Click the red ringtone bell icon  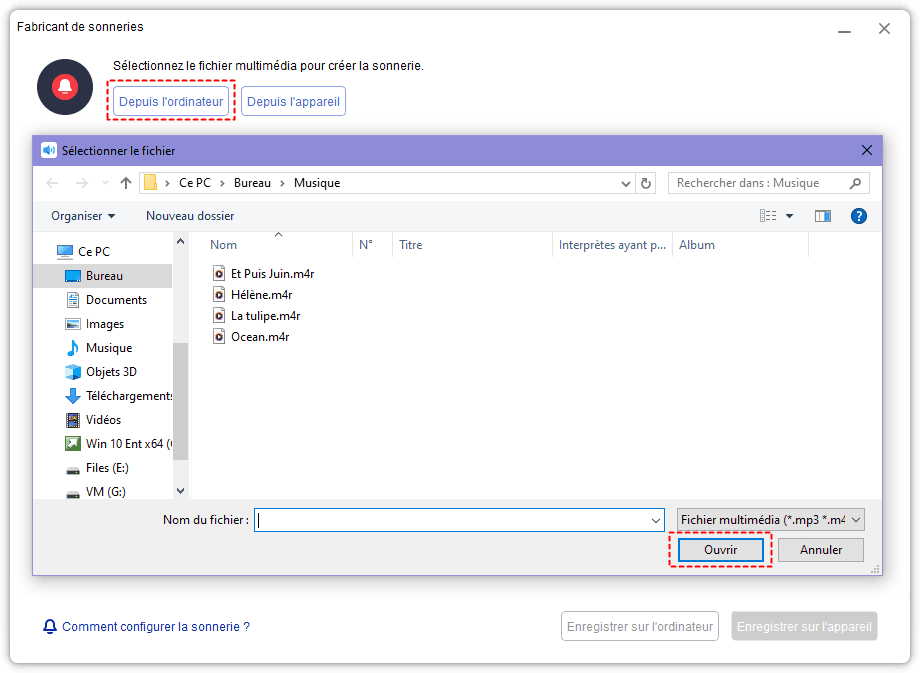(x=64, y=87)
